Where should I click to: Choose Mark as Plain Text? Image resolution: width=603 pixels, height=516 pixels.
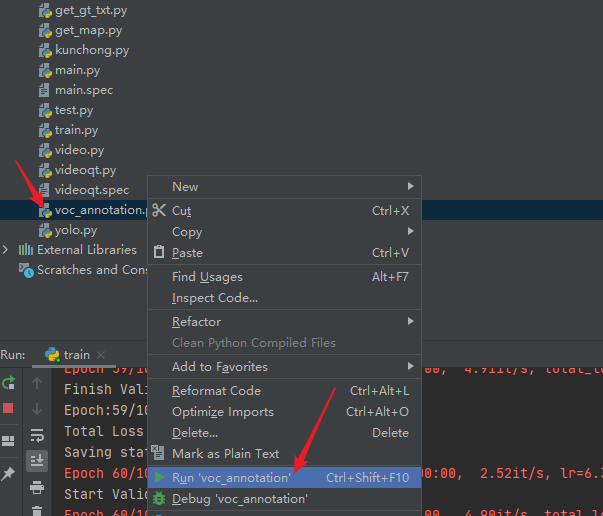pos(285,454)
